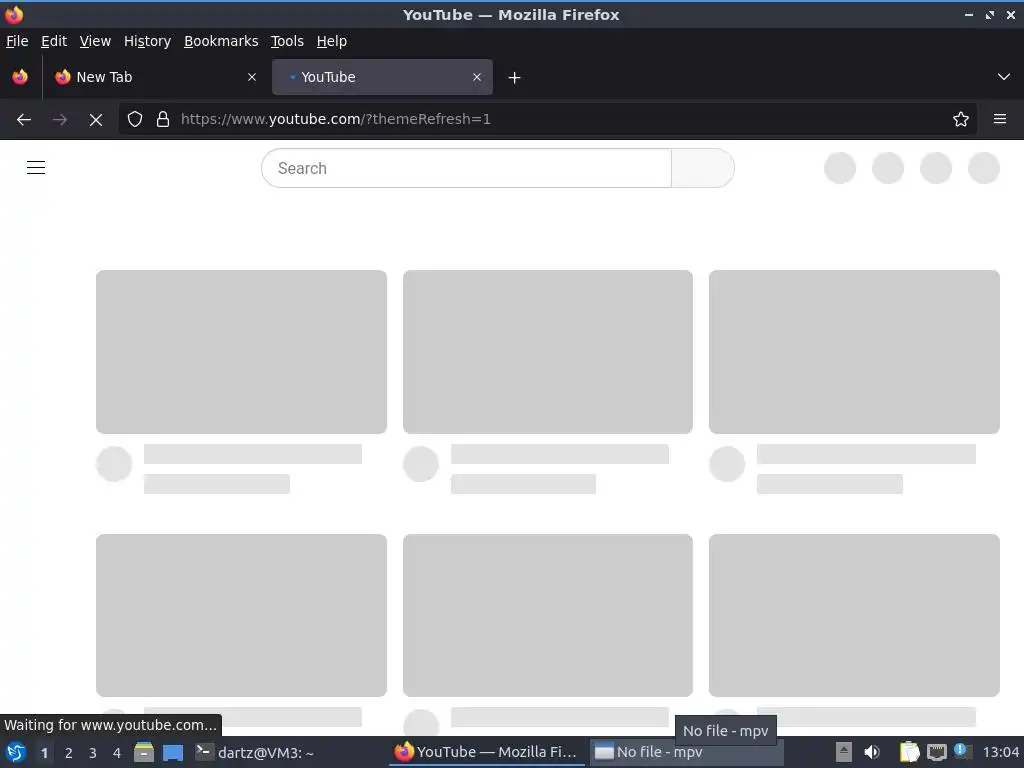1024x768 pixels.
Task: Click the browser forward arrow
Action: [60, 120]
